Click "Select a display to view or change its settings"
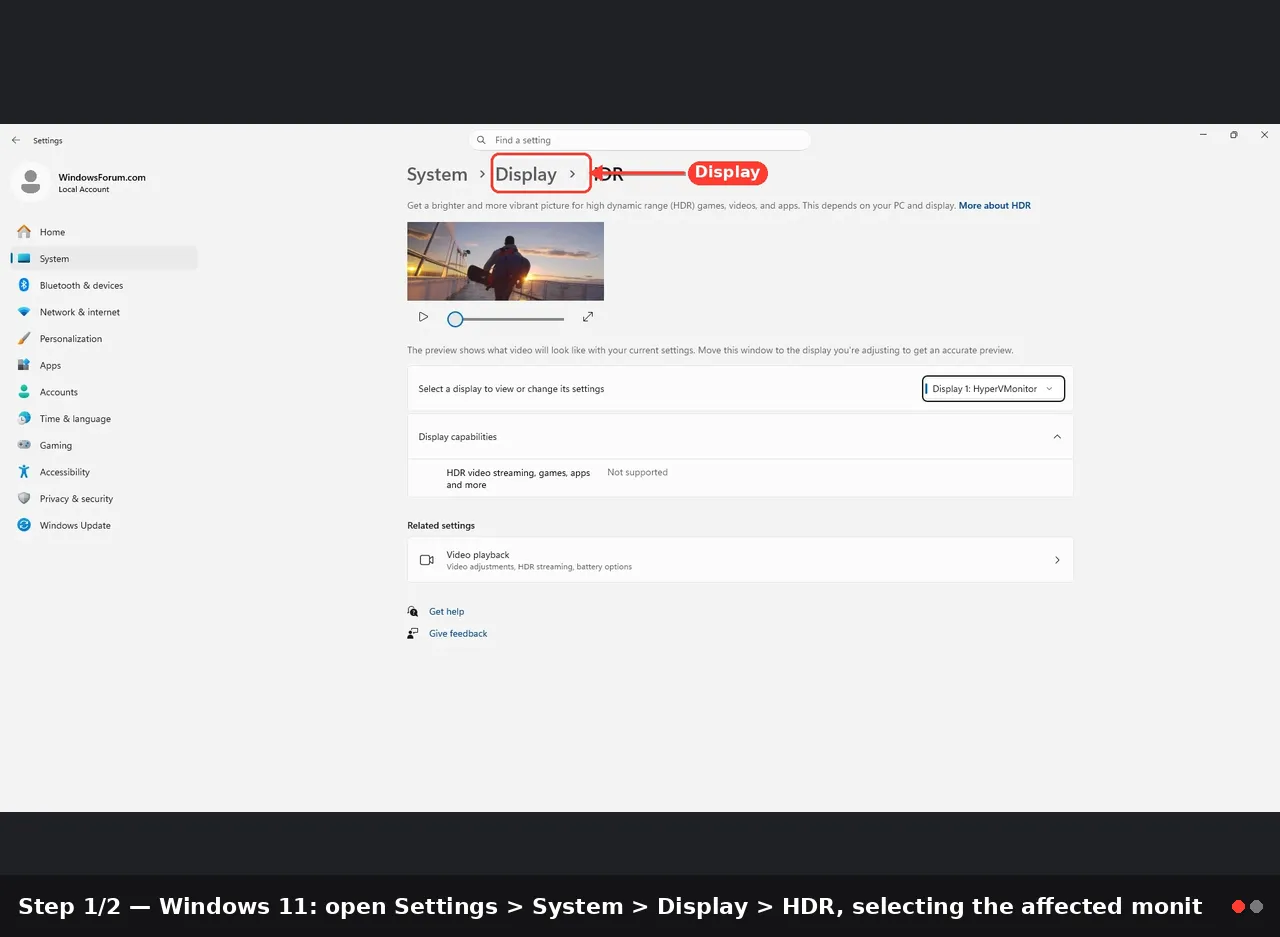Screen dimensions: 1280x937 pyautogui.click(x=511, y=388)
